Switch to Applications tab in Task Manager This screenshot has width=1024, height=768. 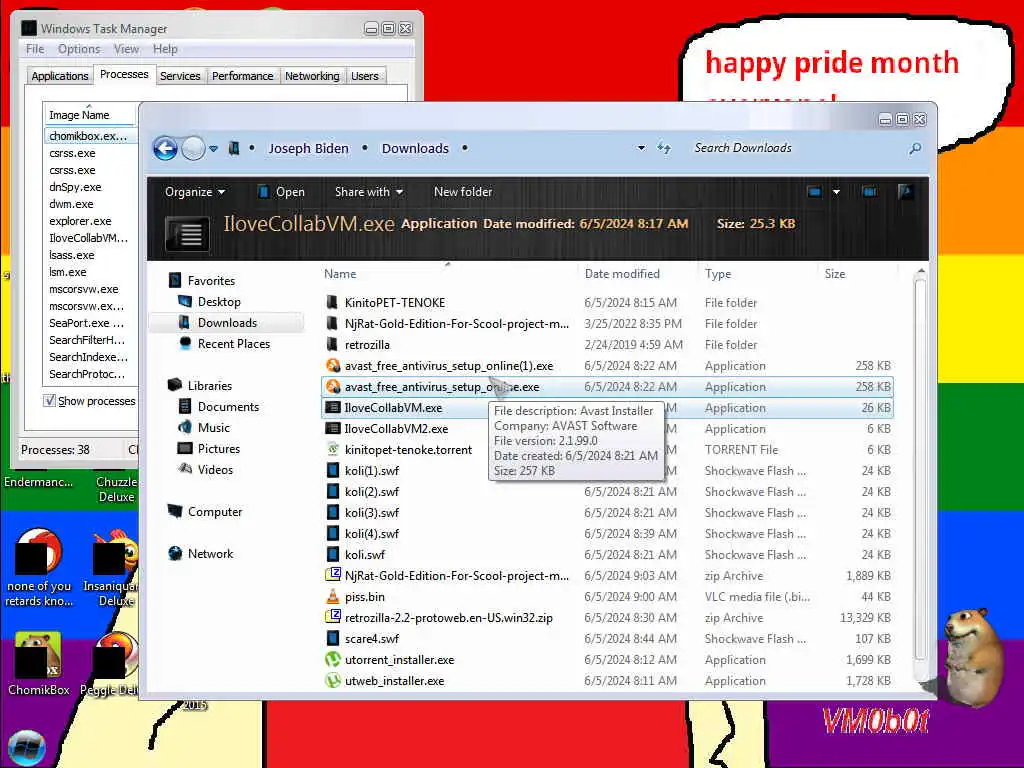[x=59, y=76]
